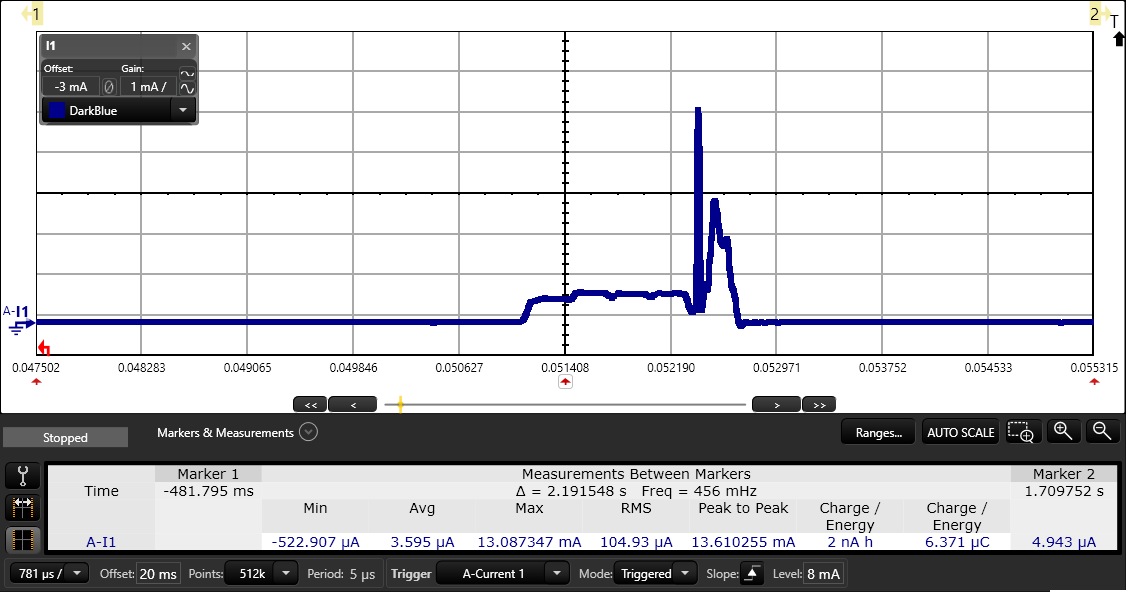Screen dimensions: 1126x593
Task: Click the Ranges... button
Action: [878, 433]
